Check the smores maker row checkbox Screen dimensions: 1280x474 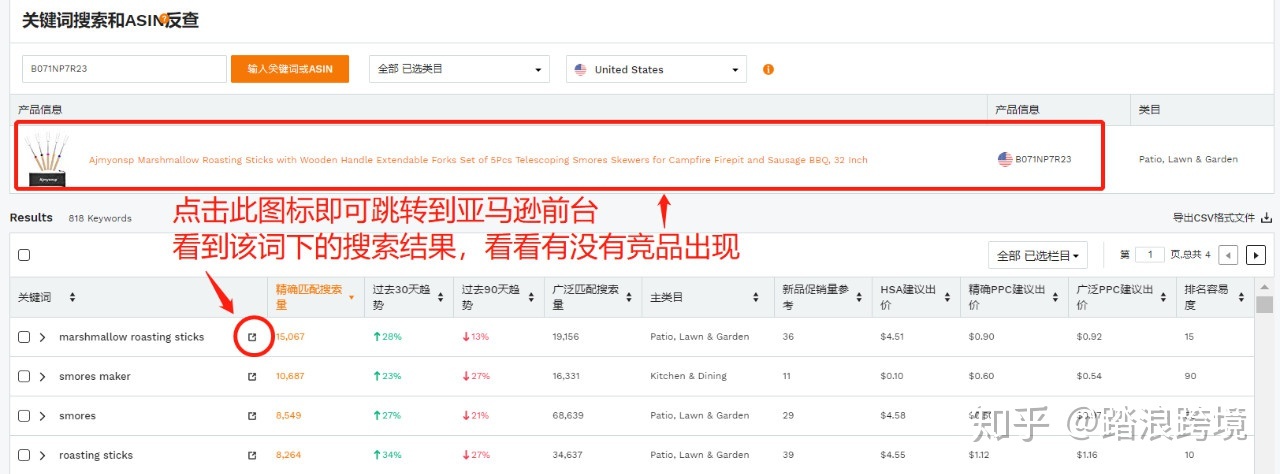pyautogui.click(x=24, y=377)
